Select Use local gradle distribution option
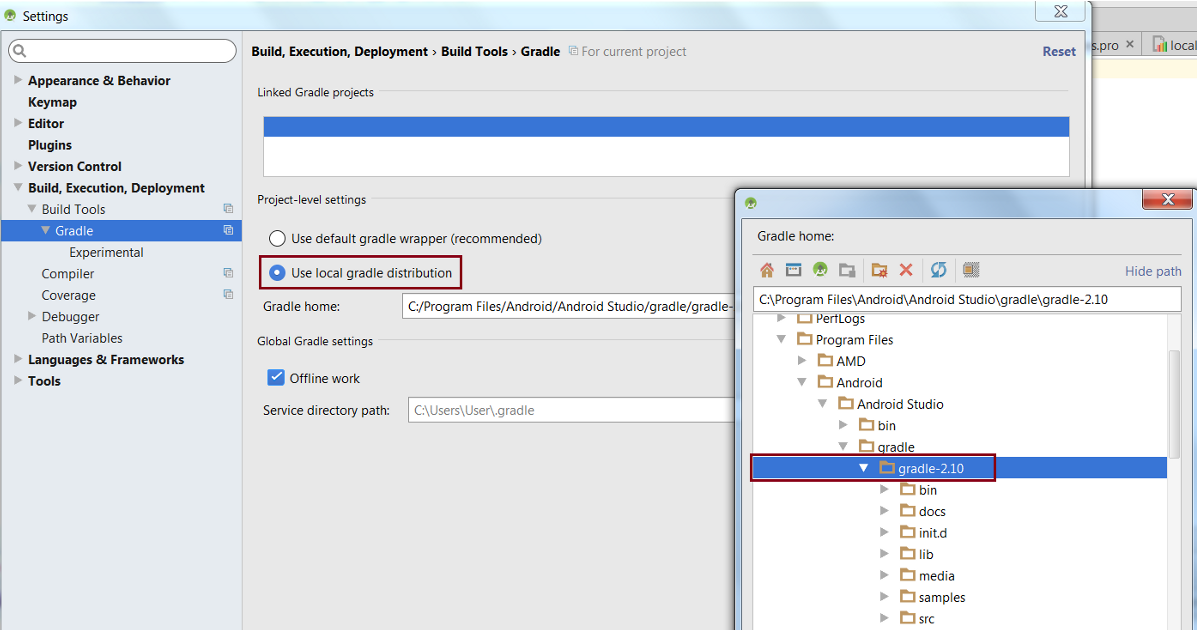1199x630 pixels. [278, 273]
